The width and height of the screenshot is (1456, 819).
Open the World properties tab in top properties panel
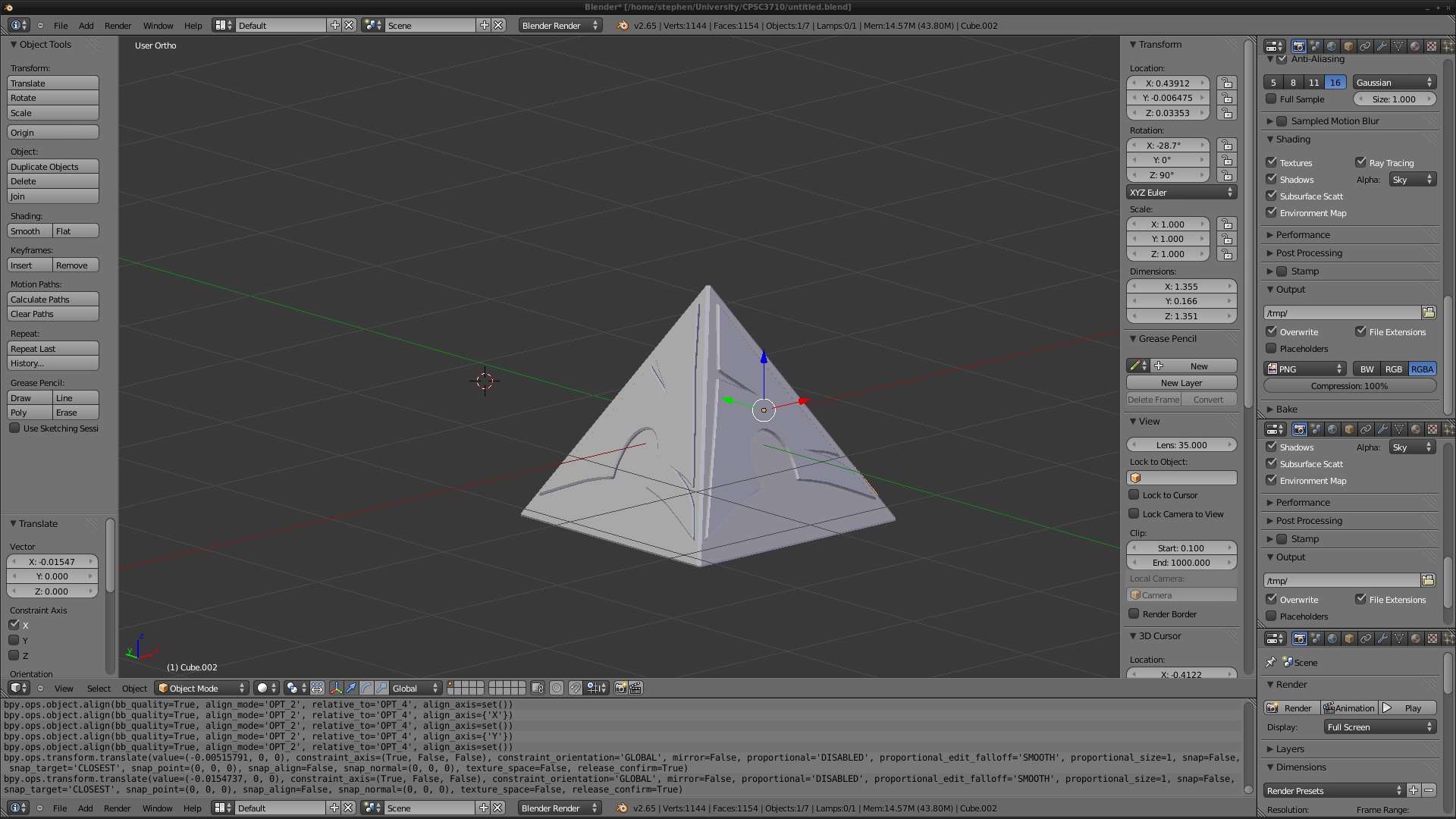coord(1332,45)
